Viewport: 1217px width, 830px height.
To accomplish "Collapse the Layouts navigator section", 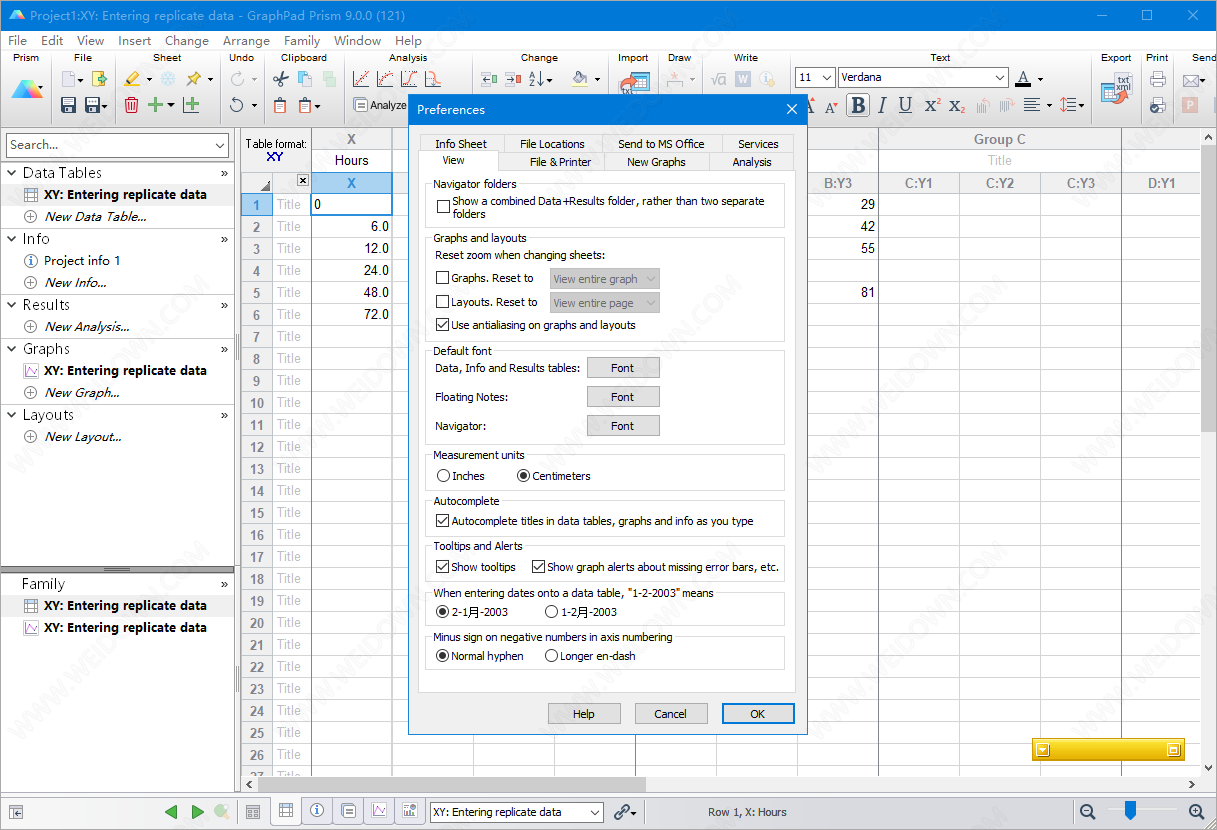I will click(x=12, y=415).
